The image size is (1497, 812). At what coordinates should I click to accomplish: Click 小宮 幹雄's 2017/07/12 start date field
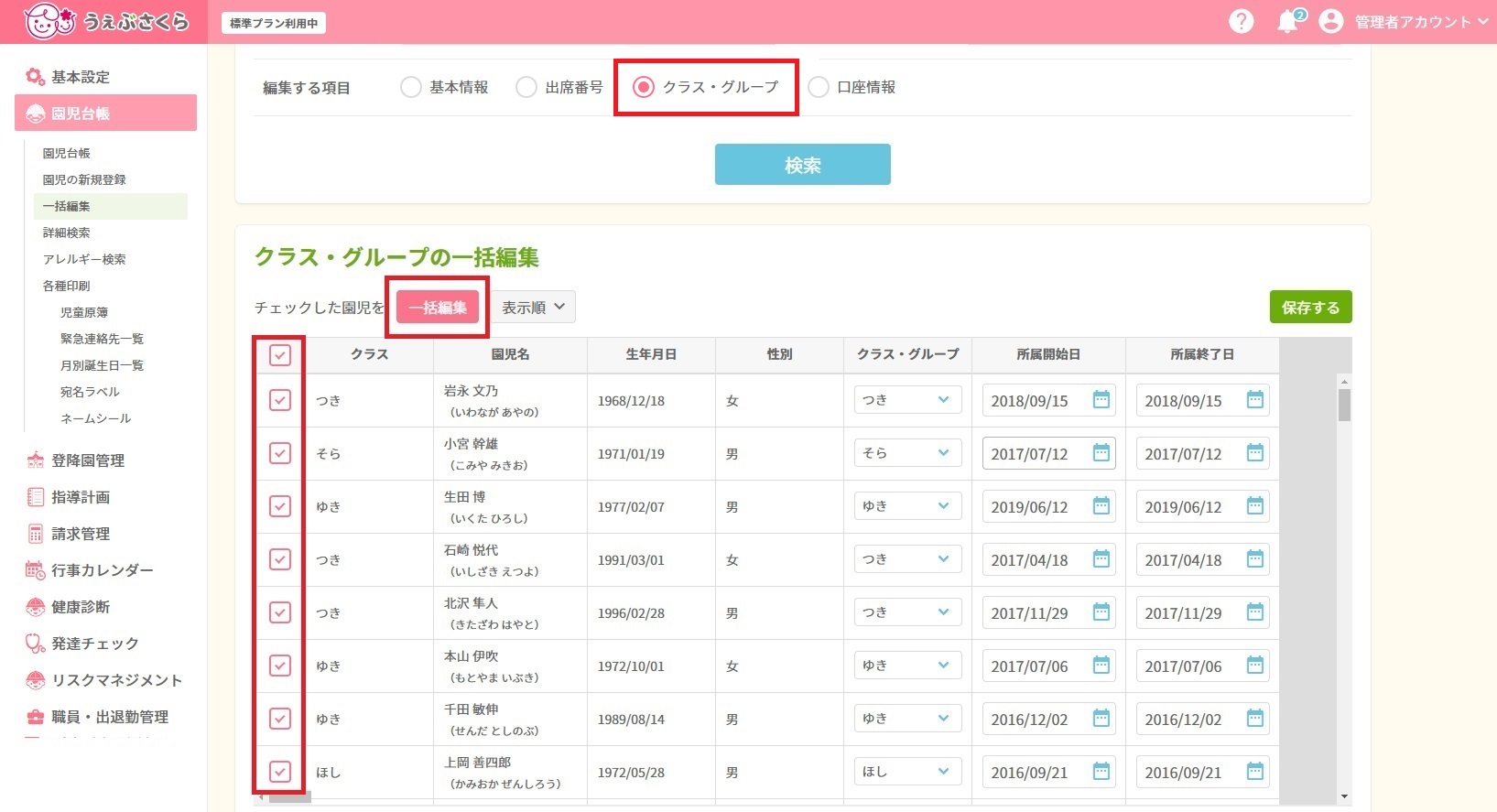[1048, 453]
